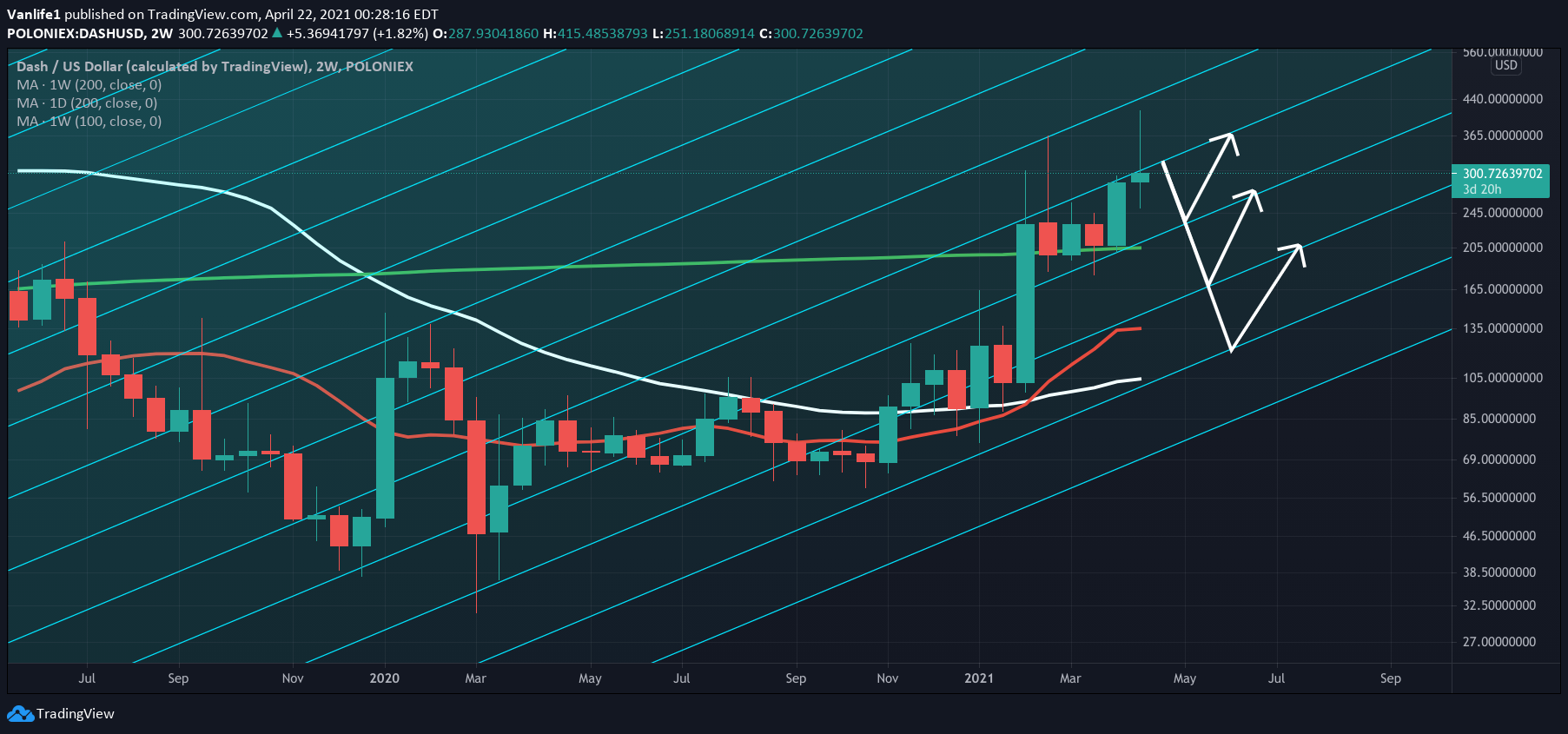Select the MA 1D (200, close, 0) legend
The width and height of the screenshot is (1568, 734).
(87, 103)
